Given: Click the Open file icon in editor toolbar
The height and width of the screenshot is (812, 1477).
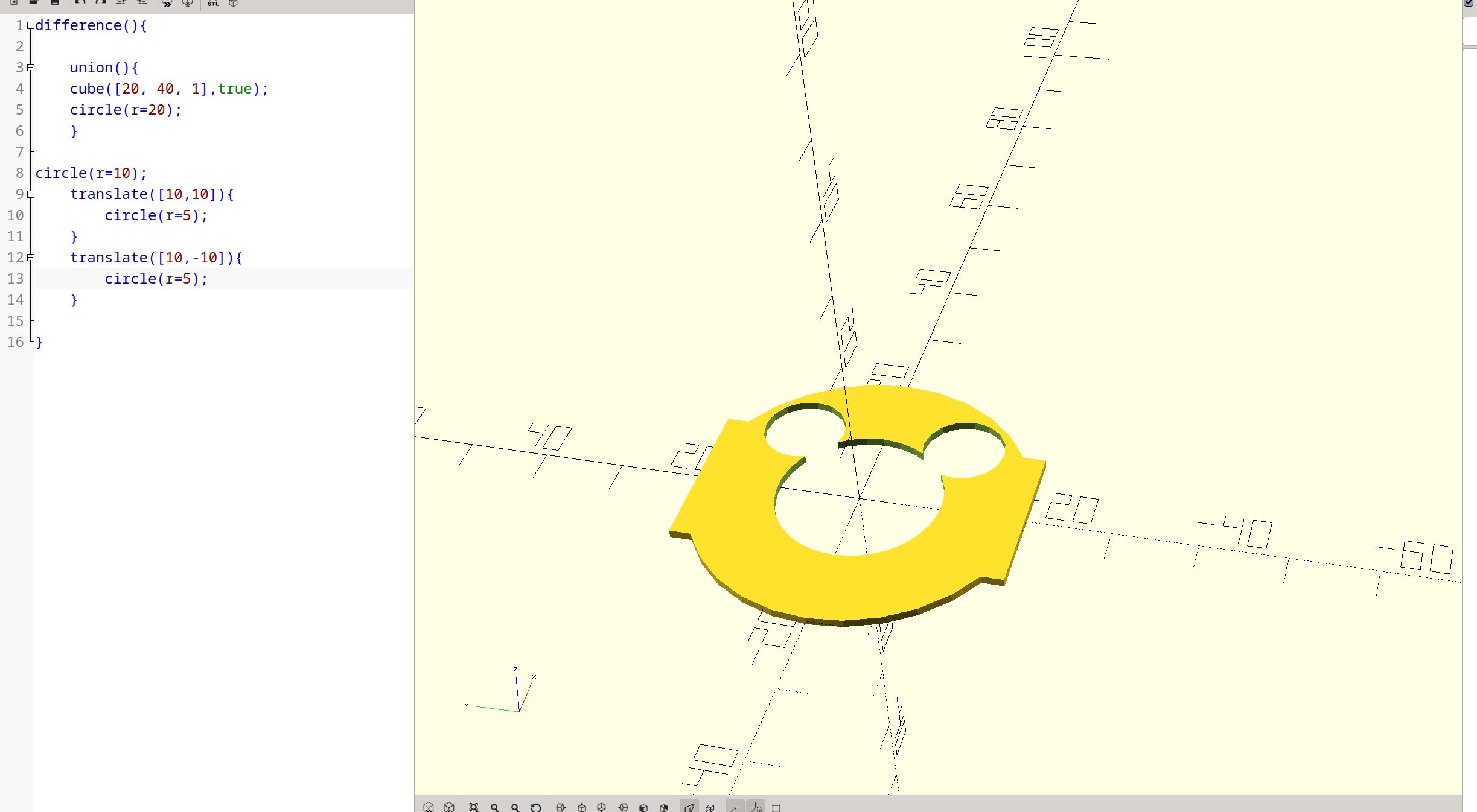Looking at the screenshot, I should click(34, 3).
